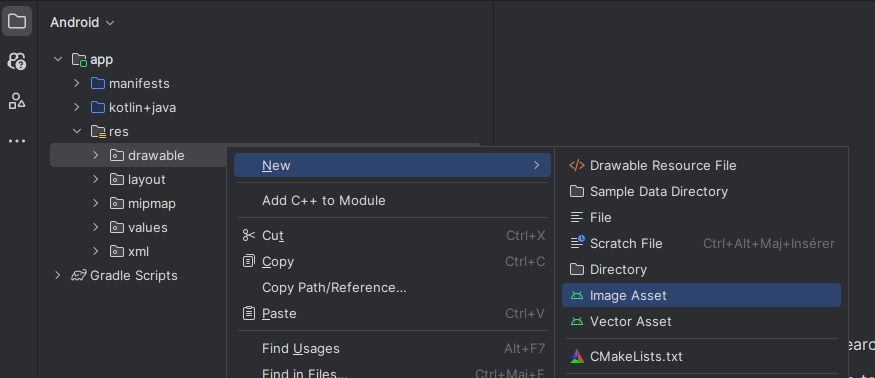Choose Drawable Resource File option
875x378 pixels.
(701, 165)
